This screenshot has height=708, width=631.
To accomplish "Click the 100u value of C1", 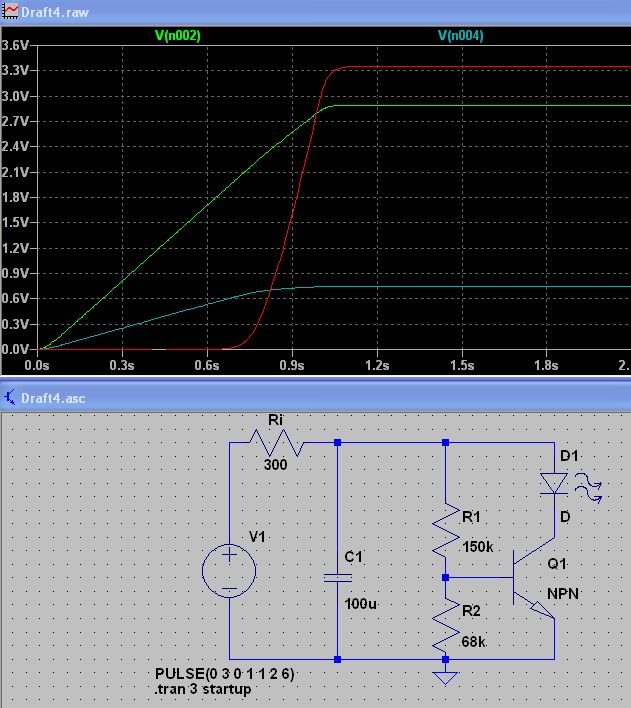I will [360, 604].
